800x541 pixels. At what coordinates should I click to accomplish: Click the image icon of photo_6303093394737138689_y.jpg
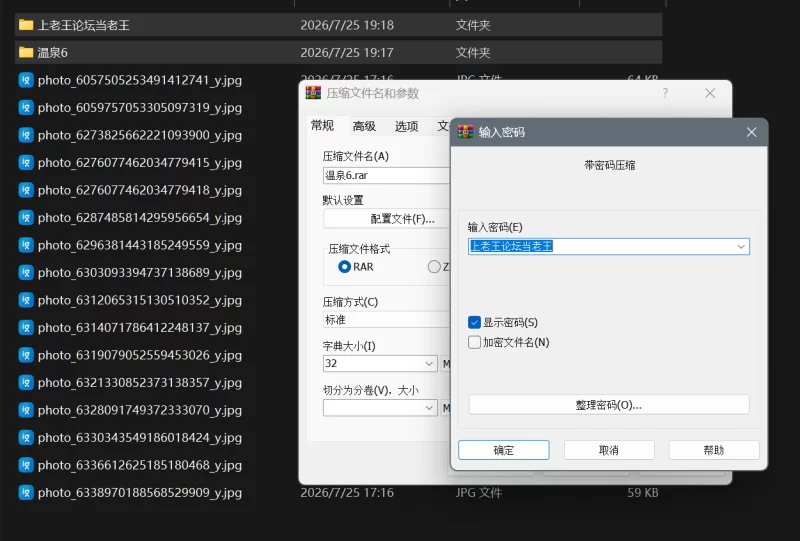[26, 273]
